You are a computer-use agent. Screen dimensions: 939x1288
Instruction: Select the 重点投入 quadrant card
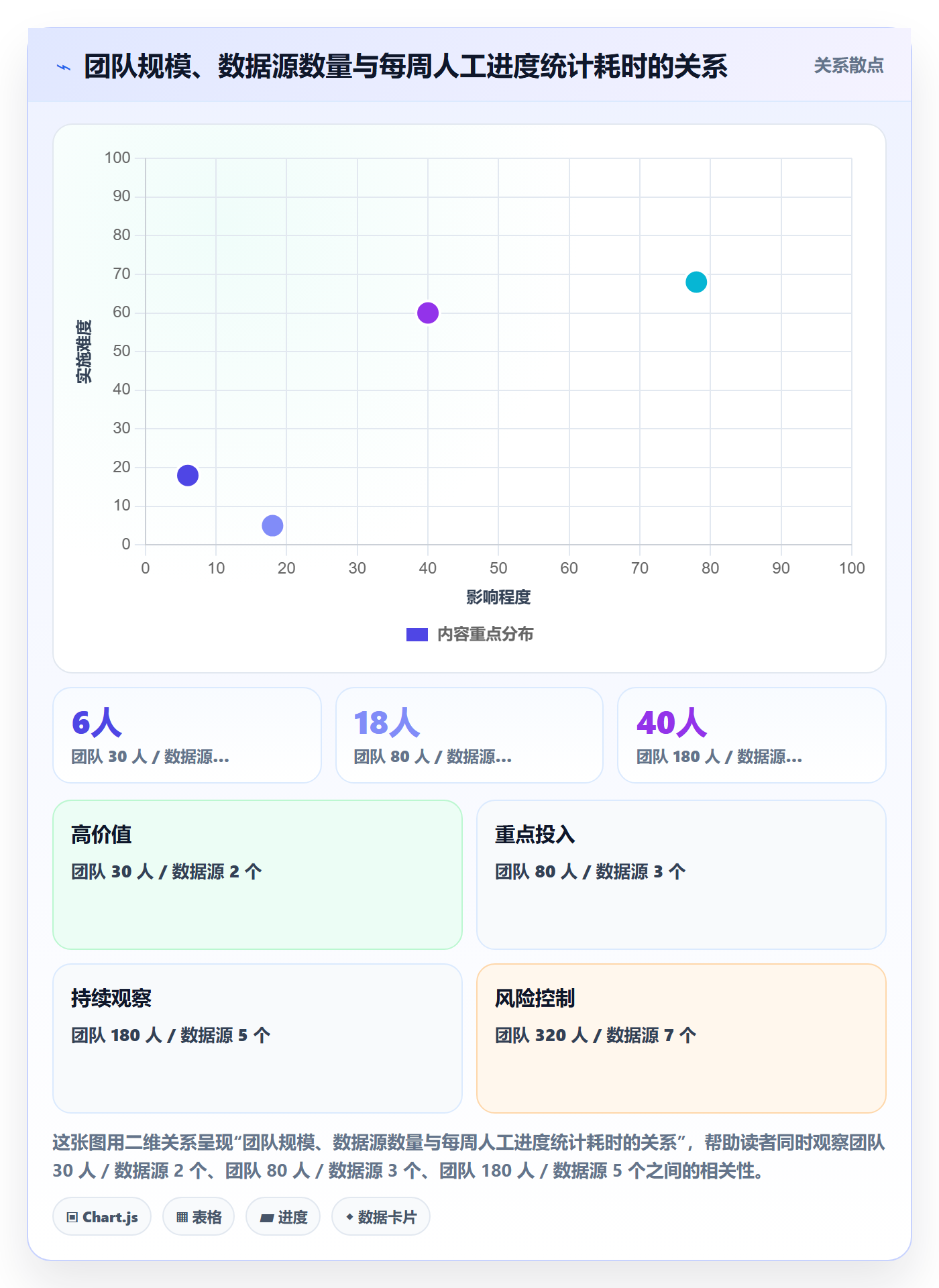pos(681,875)
